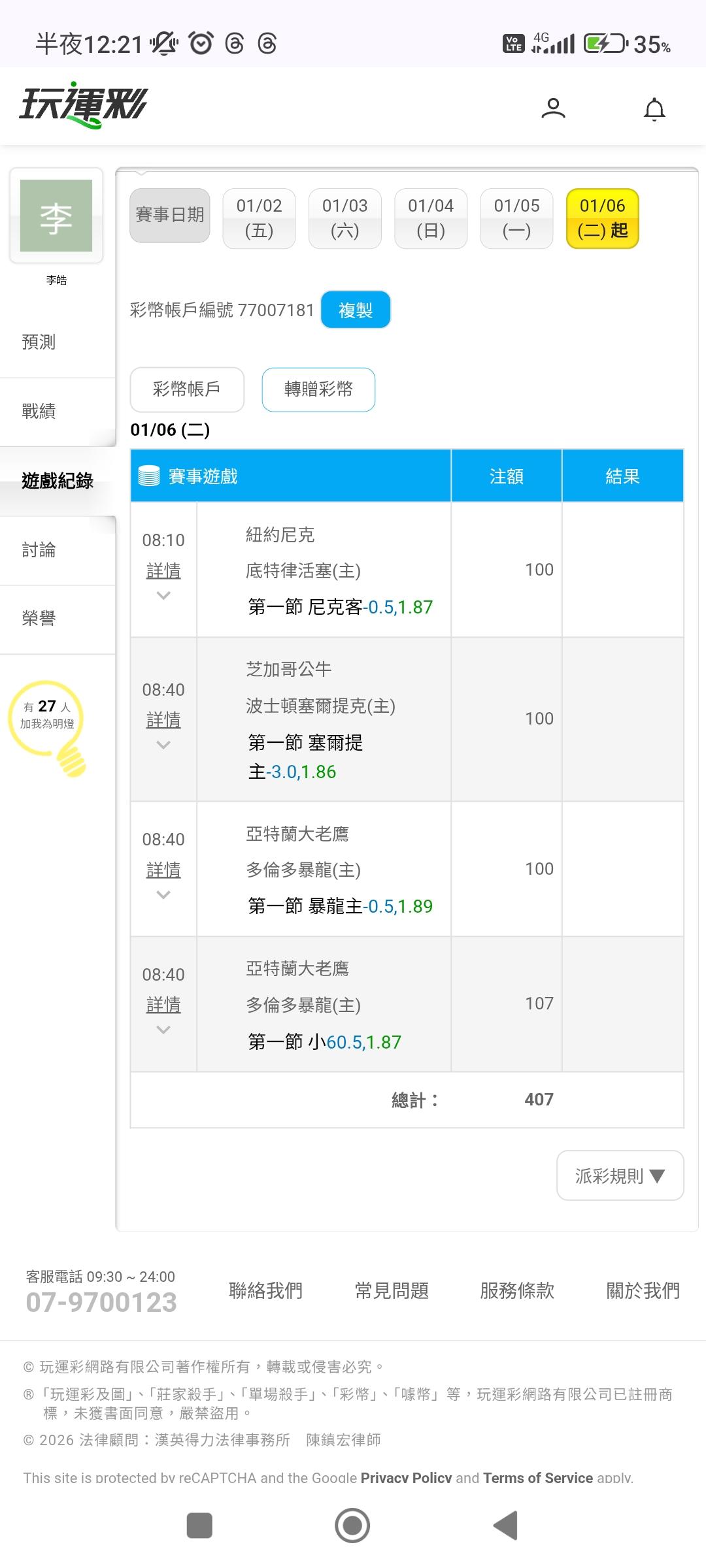Tap the 李 avatar thumbnail
The width and height of the screenshot is (706, 1568).
point(56,216)
